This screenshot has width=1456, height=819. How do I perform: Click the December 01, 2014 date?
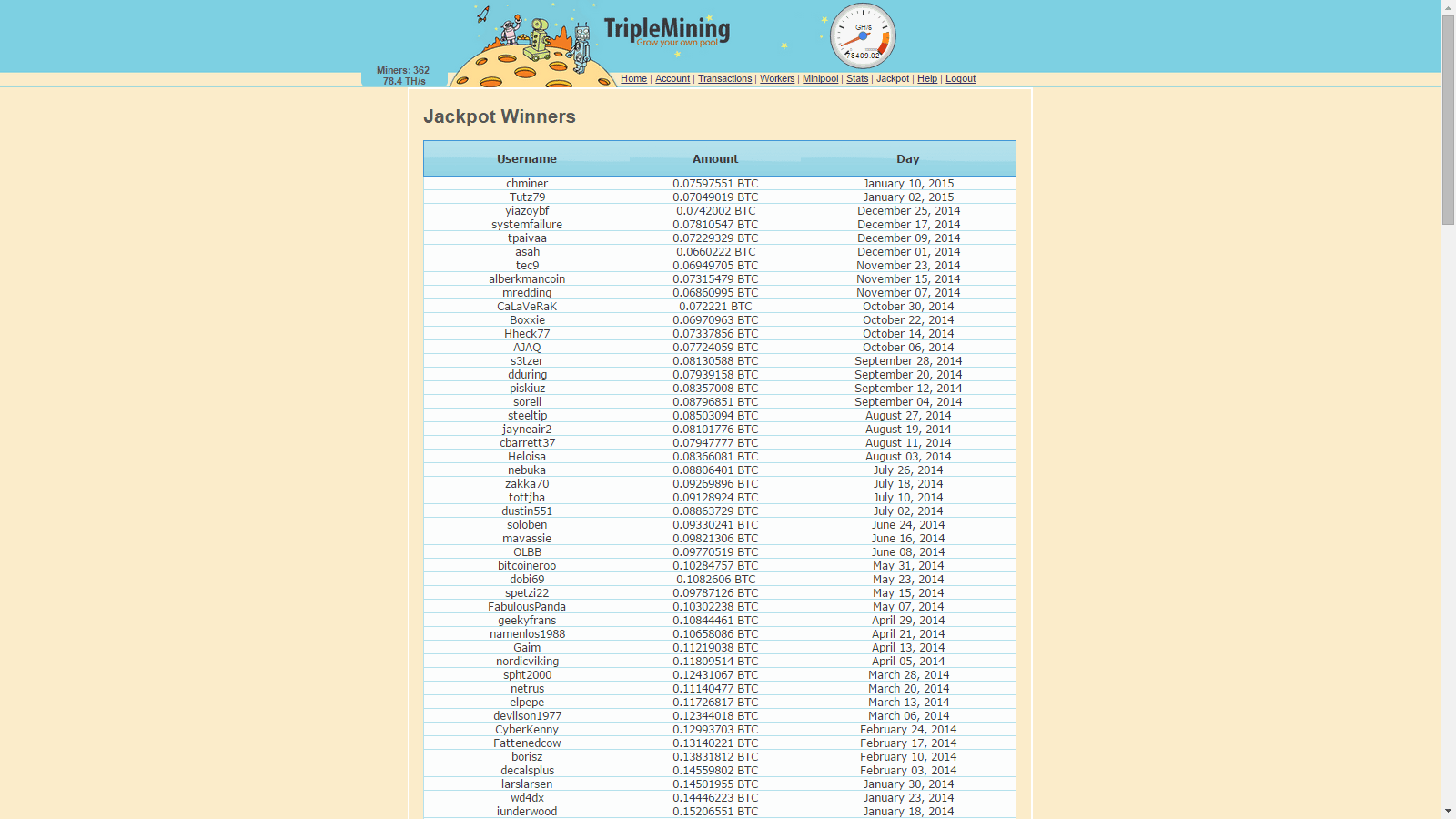[908, 252]
